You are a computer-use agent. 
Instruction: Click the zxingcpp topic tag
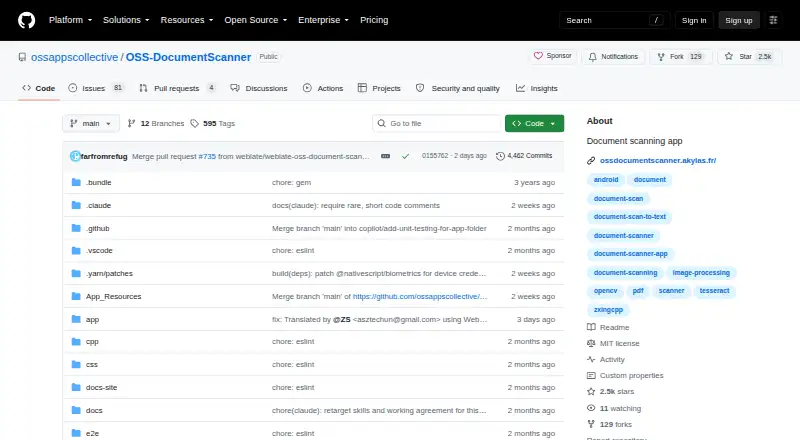pos(608,309)
